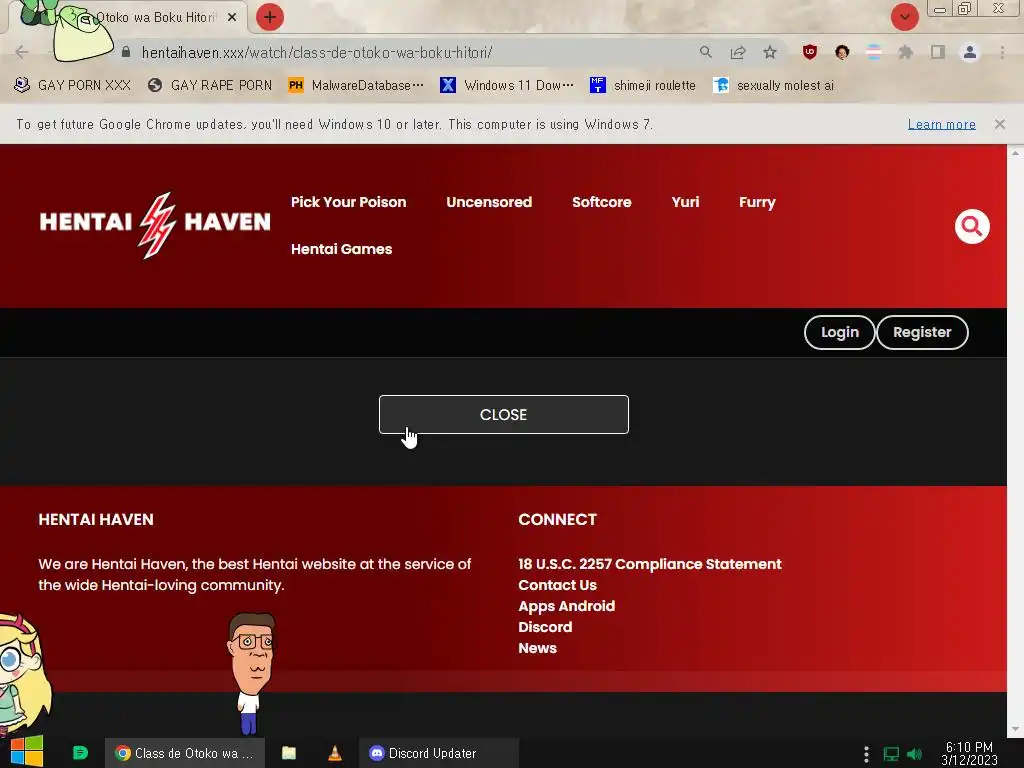Image resolution: width=1024 pixels, height=768 pixels.
Task: Click the taskbar clock 6:10 PM
Action: pyautogui.click(x=969, y=753)
